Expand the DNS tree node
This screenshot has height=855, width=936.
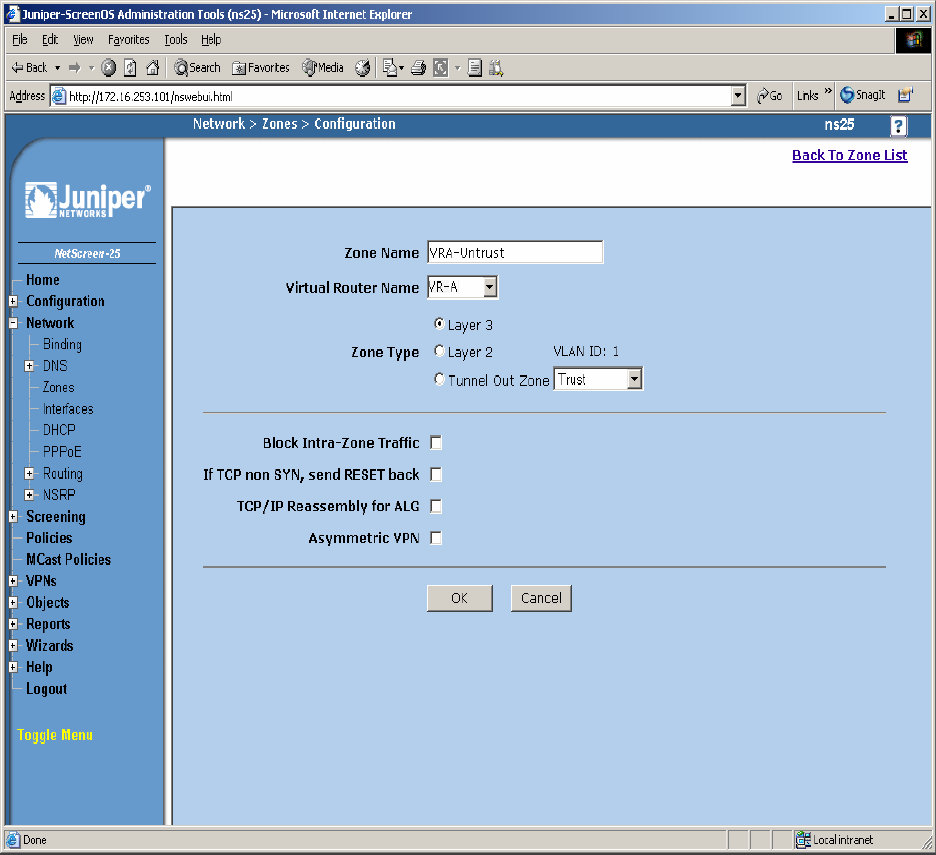pos(29,366)
